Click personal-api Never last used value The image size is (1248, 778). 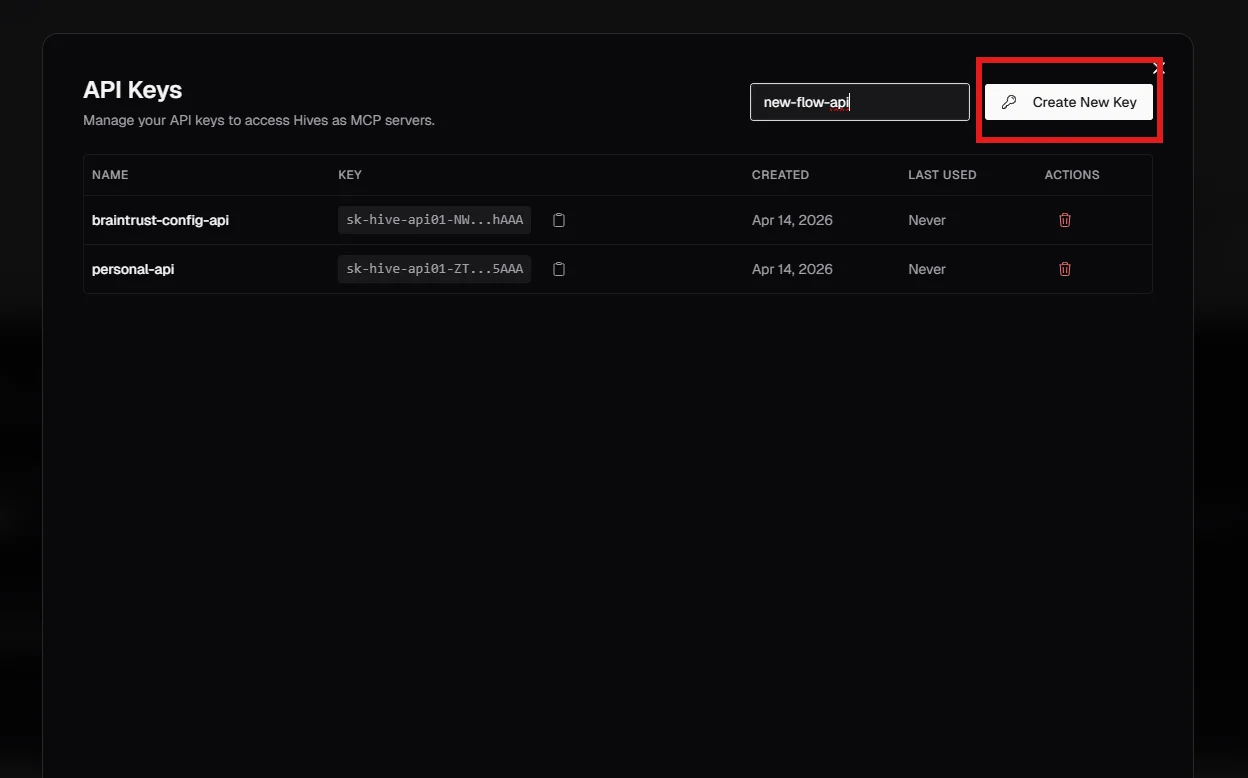(927, 269)
